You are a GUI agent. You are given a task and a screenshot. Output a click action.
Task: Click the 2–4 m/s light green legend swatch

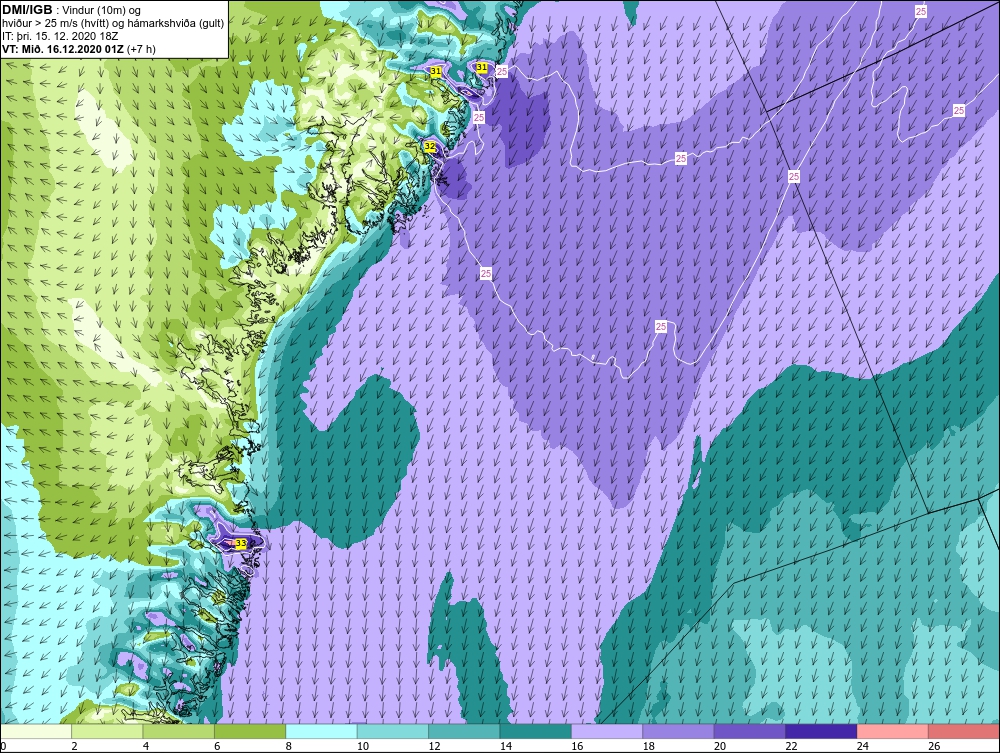pyautogui.click(x=107, y=731)
